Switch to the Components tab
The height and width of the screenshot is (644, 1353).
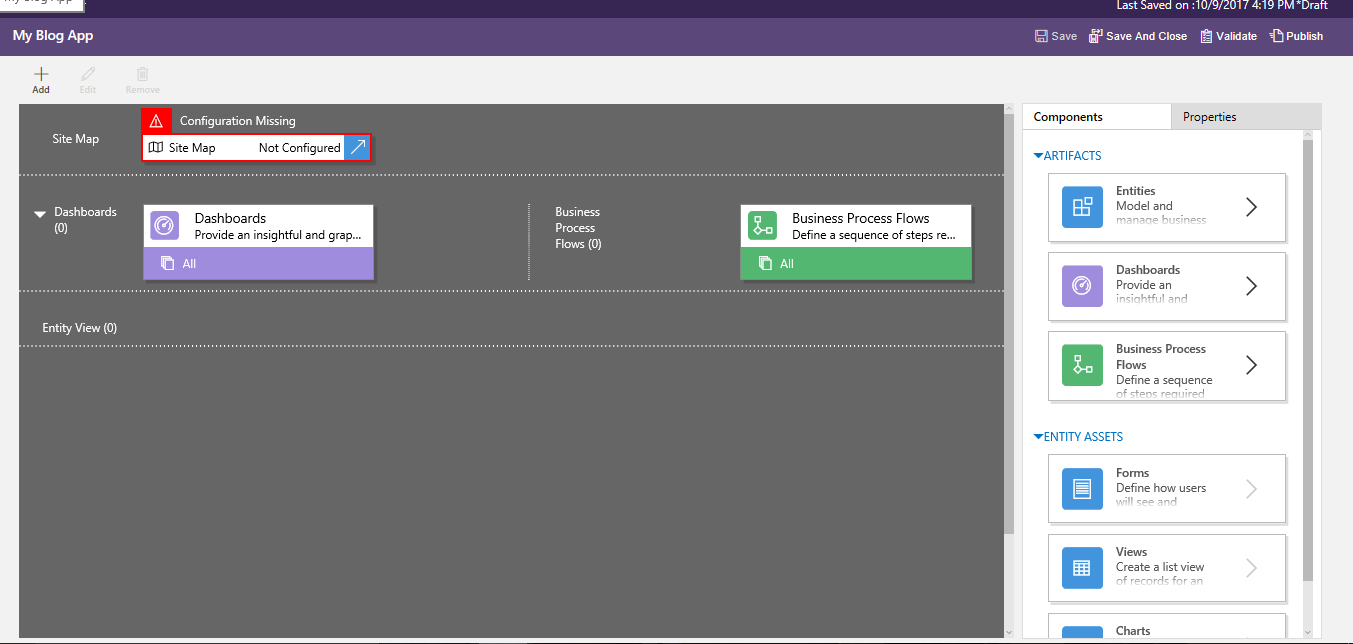pos(1069,116)
